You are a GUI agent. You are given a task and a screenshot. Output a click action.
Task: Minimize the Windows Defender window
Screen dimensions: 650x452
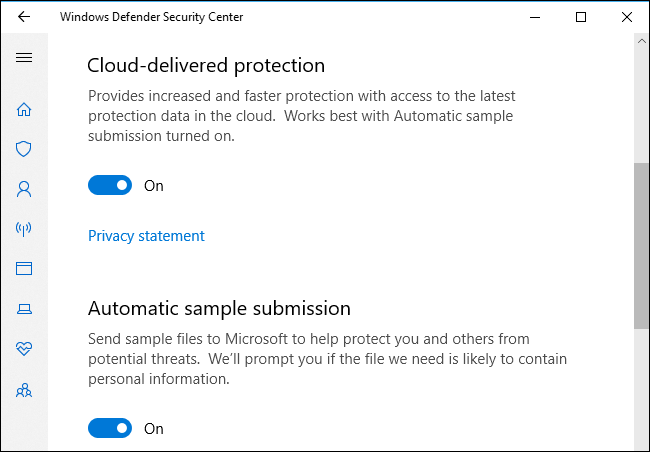tap(535, 17)
